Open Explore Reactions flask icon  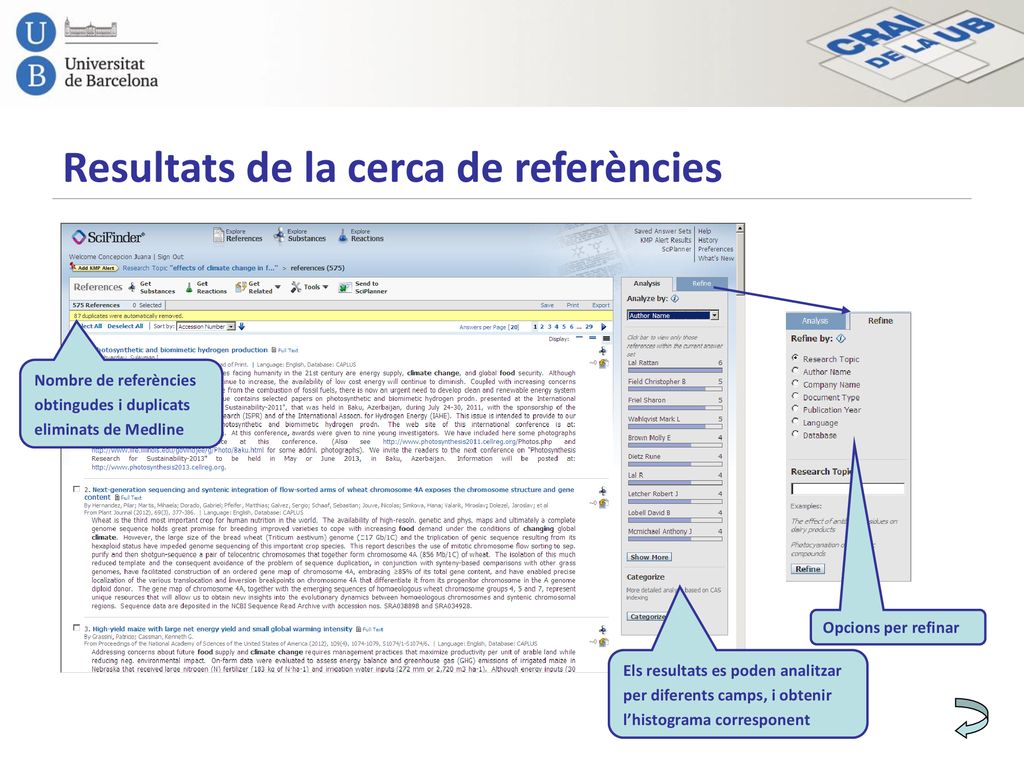(343, 235)
